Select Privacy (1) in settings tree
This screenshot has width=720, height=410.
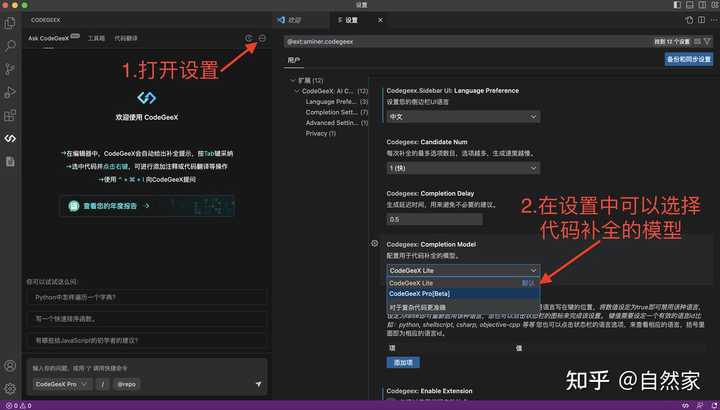tap(321, 133)
